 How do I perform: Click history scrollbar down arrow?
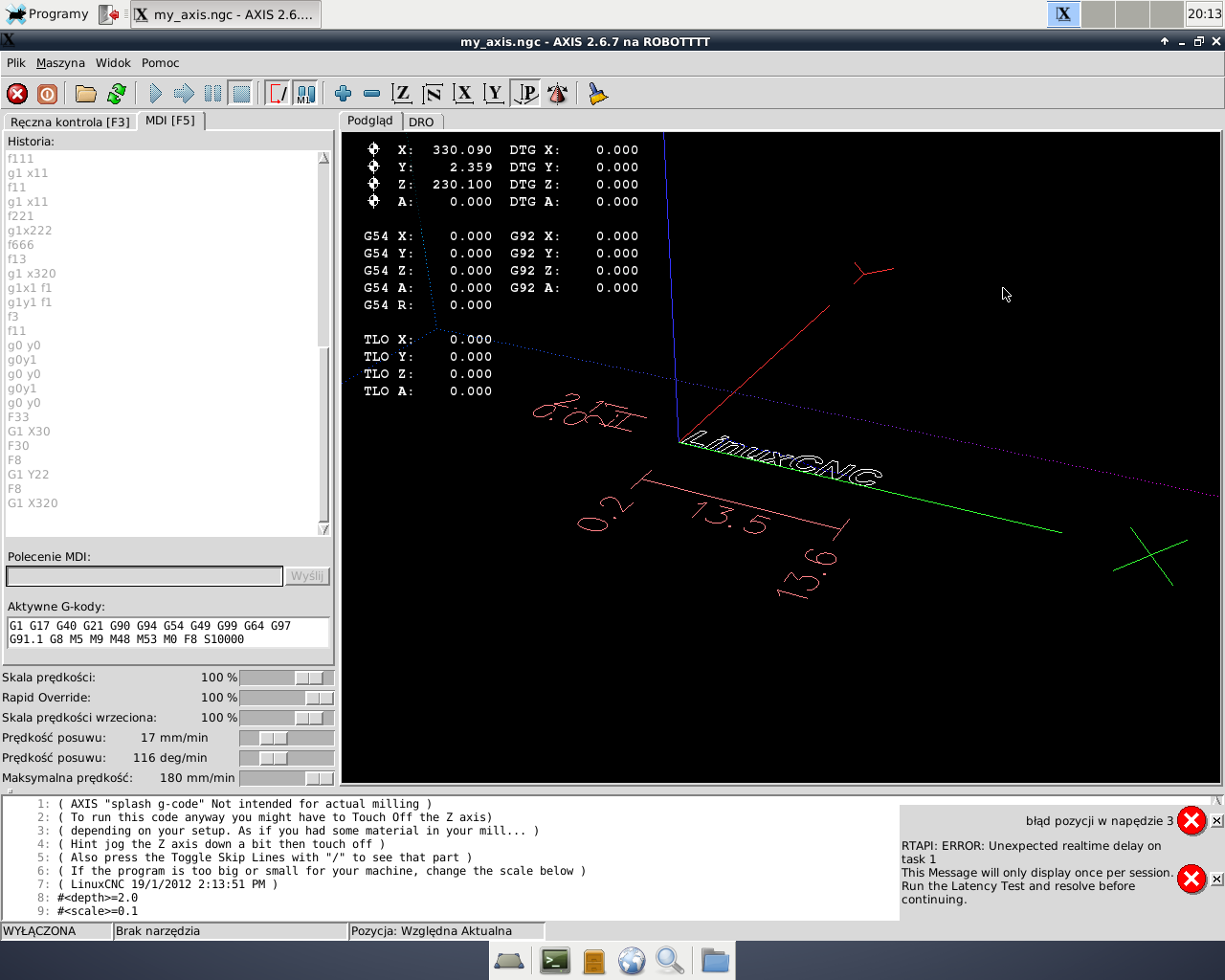click(x=323, y=529)
